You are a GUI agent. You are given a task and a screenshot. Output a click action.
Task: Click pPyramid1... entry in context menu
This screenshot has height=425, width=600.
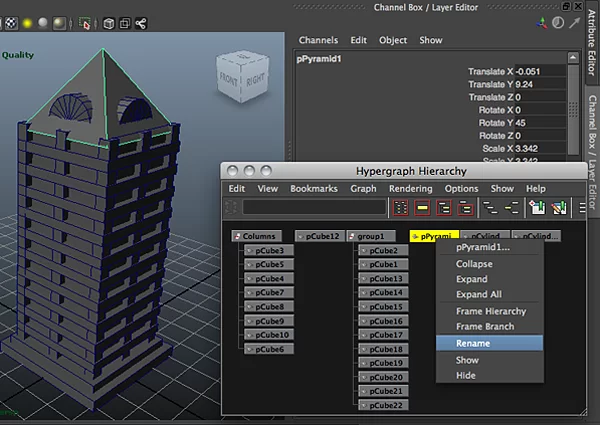tap(489, 247)
